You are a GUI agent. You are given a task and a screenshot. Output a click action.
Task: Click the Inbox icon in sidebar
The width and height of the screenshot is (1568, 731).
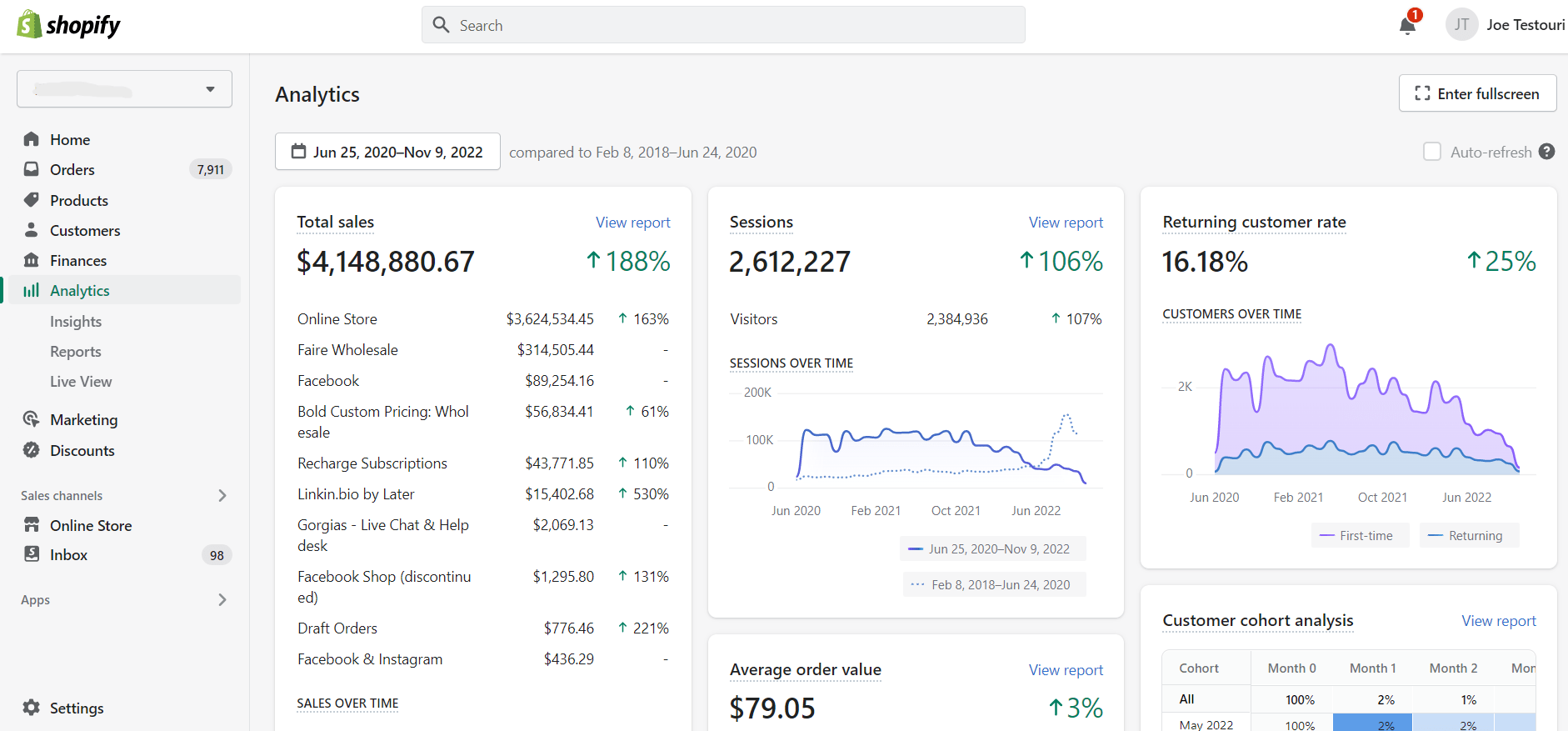pyautogui.click(x=32, y=554)
